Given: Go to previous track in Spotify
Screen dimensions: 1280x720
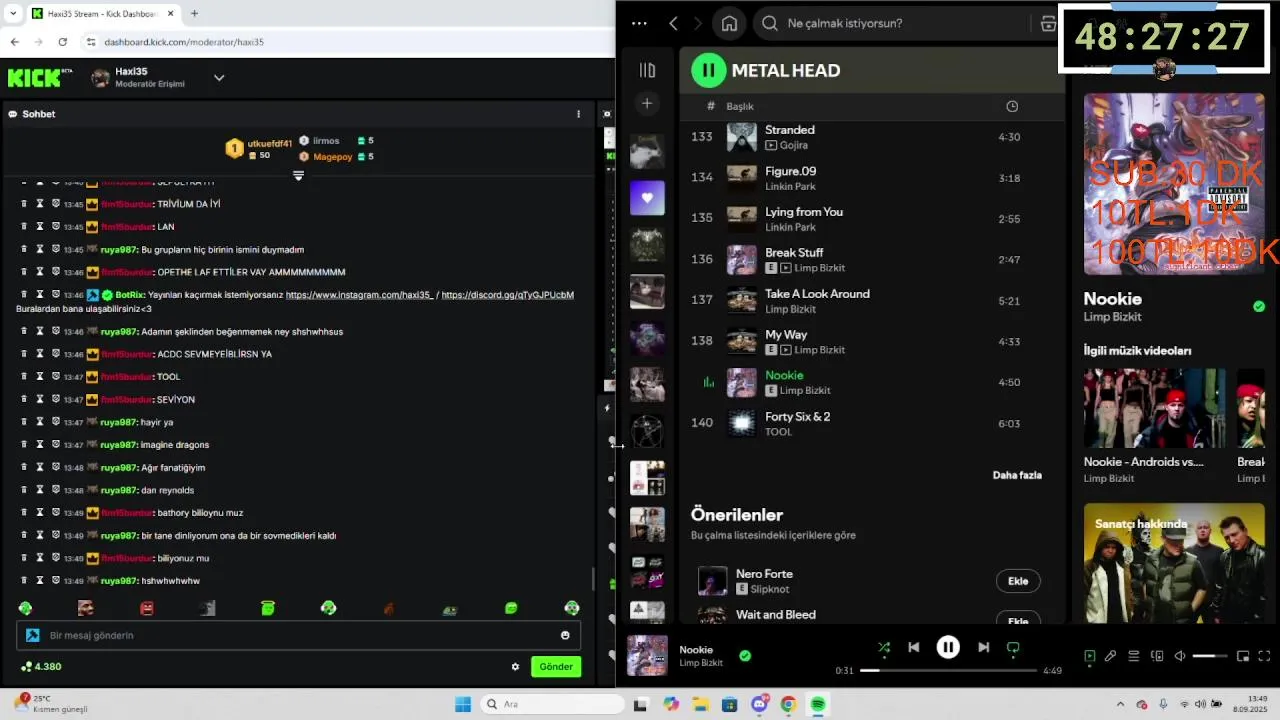Looking at the screenshot, I should tap(913, 647).
